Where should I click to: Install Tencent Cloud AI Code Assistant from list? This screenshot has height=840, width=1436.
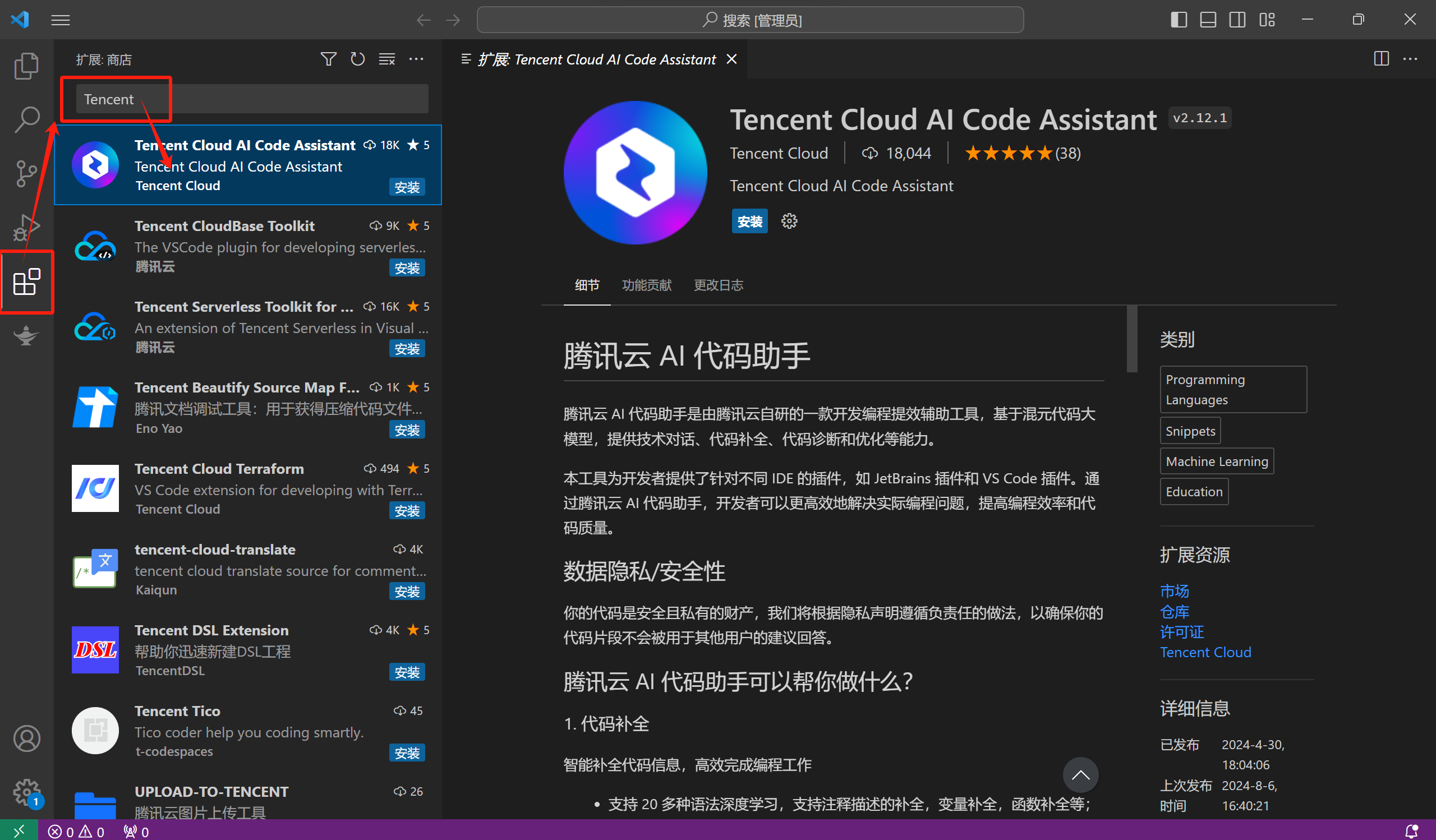point(407,187)
